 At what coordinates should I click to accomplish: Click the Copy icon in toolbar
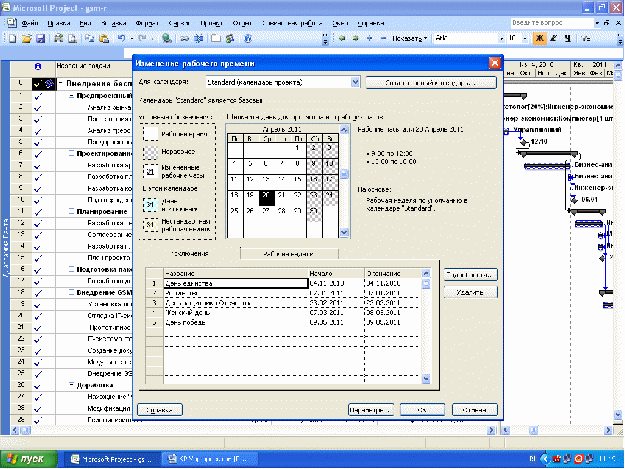pos(90,39)
